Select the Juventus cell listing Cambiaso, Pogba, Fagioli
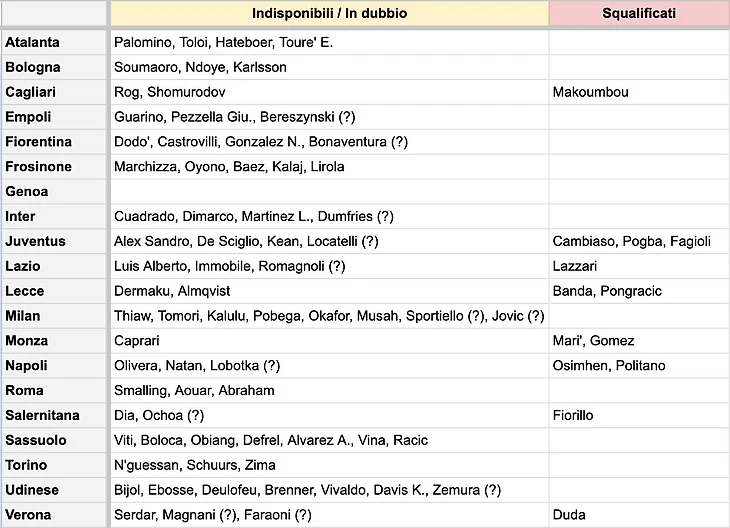The image size is (730, 528). (x=639, y=241)
